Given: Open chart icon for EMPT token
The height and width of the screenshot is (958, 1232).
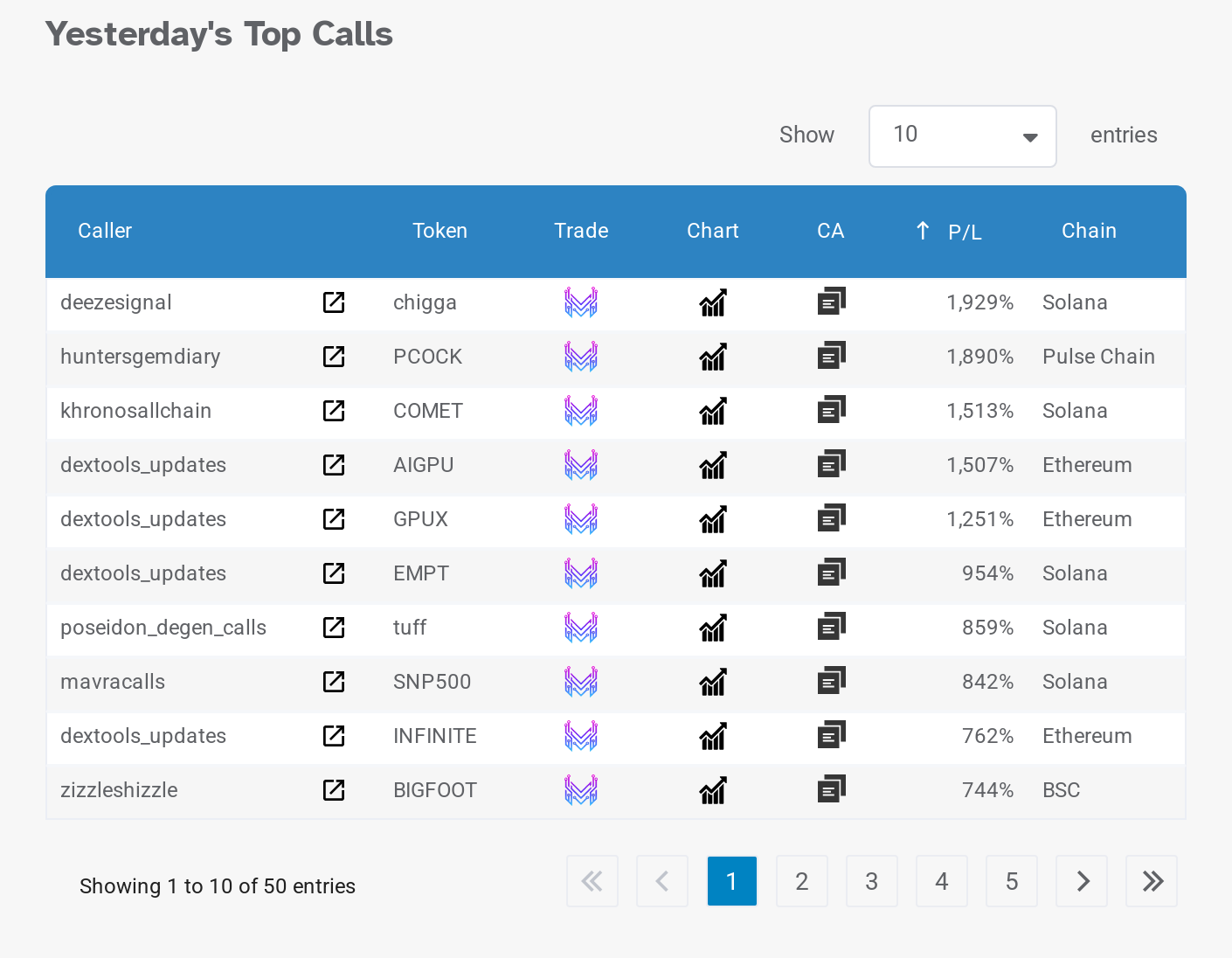Looking at the screenshot, I should pyautogui.click(x=713, y=573).
